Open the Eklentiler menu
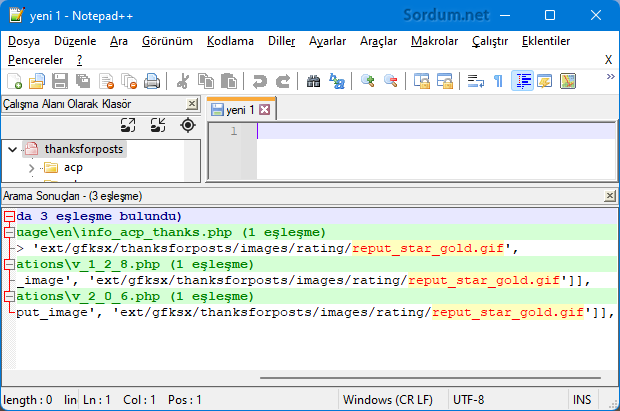The width and height of the screenshot is (620, 411). click(x=546, y=41)
